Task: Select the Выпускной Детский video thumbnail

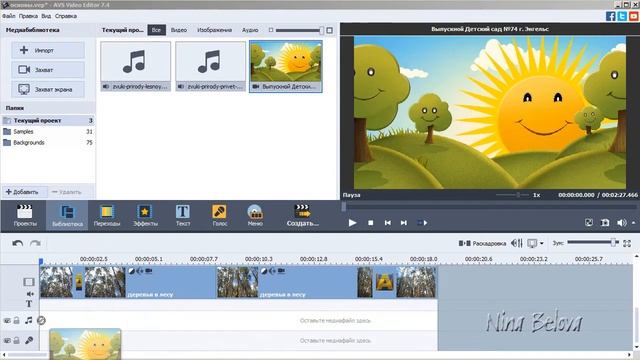Action: click(x=286, y=66)
